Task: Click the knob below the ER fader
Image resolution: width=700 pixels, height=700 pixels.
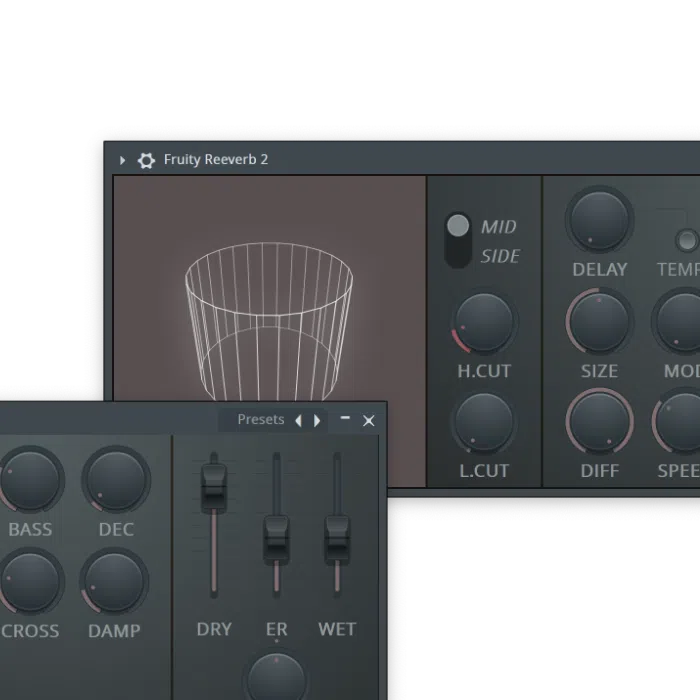Action: [x=276, y=677]
